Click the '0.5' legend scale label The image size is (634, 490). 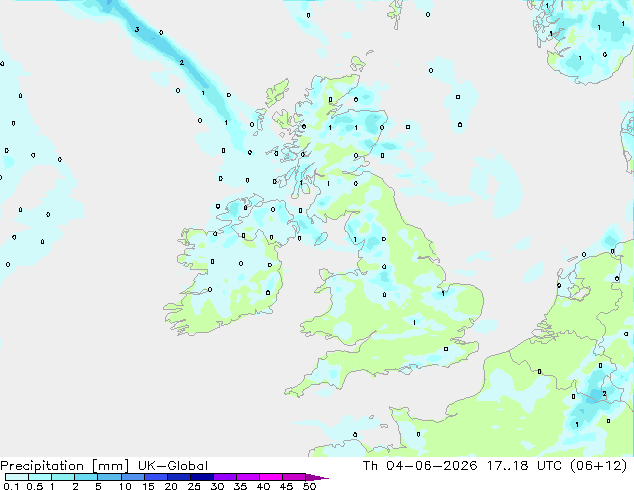click(34, 486)
